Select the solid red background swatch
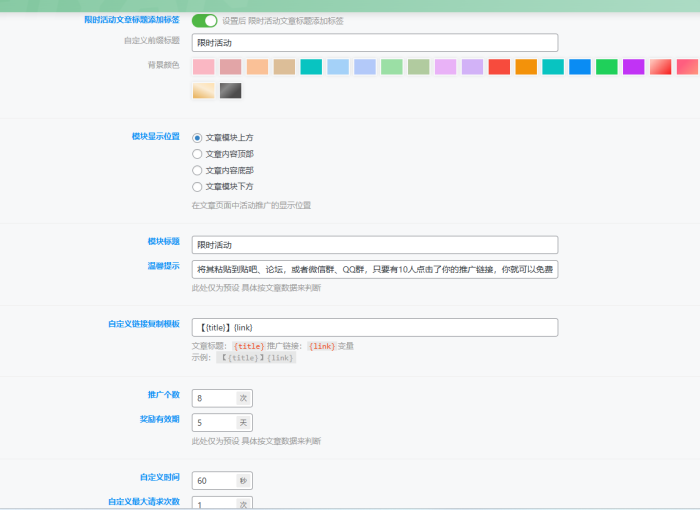 [499, 67]
